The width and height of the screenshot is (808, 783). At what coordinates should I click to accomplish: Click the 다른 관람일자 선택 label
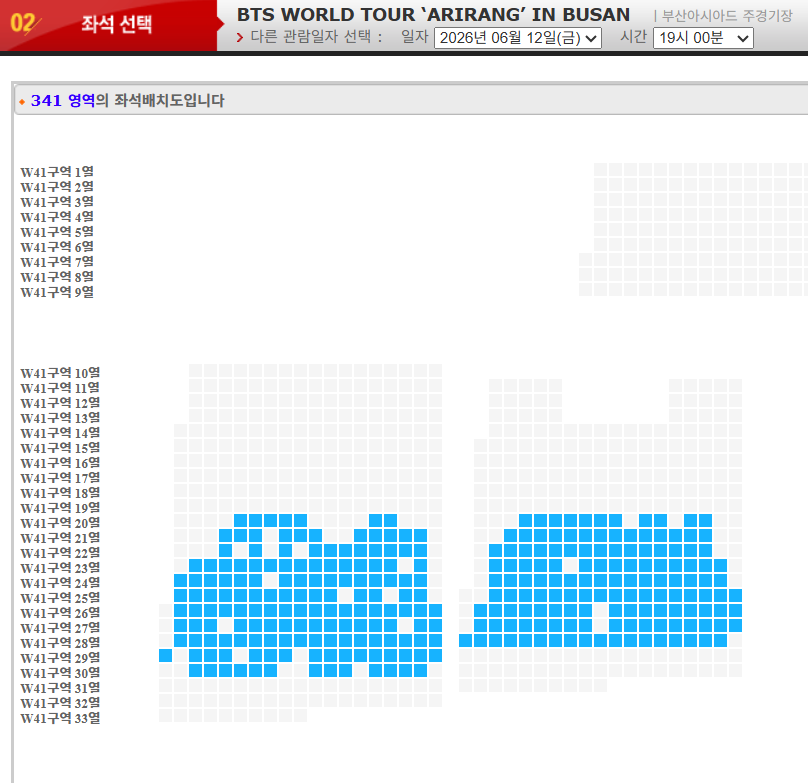pos(311,37)
